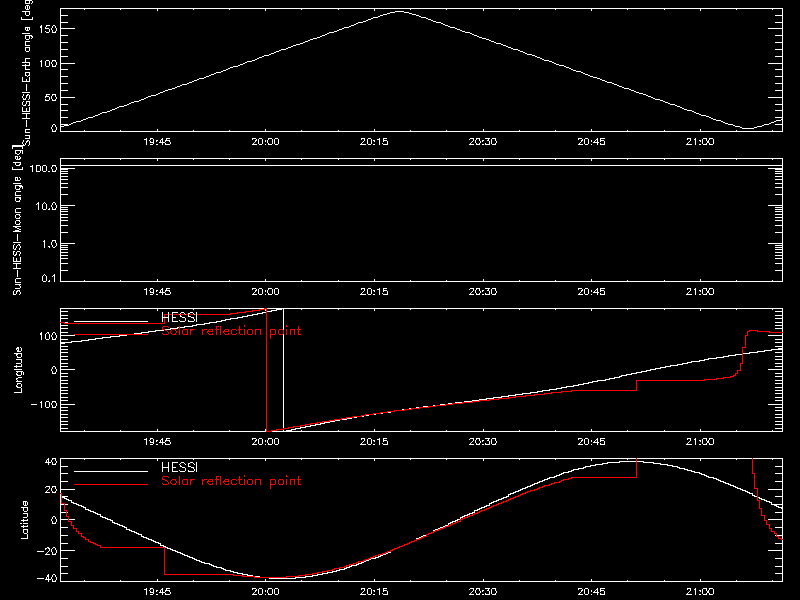
Task: Click the red legend line in Latitude plot
Action: 111,485
